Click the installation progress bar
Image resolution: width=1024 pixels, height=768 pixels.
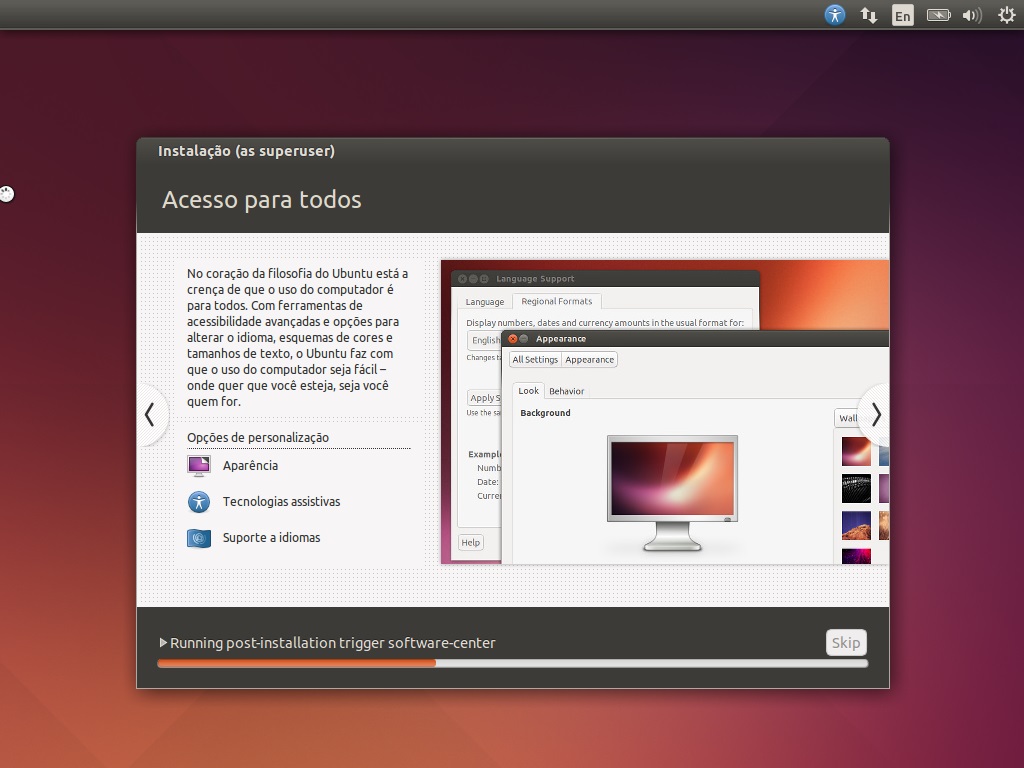(x=512, y=663)
